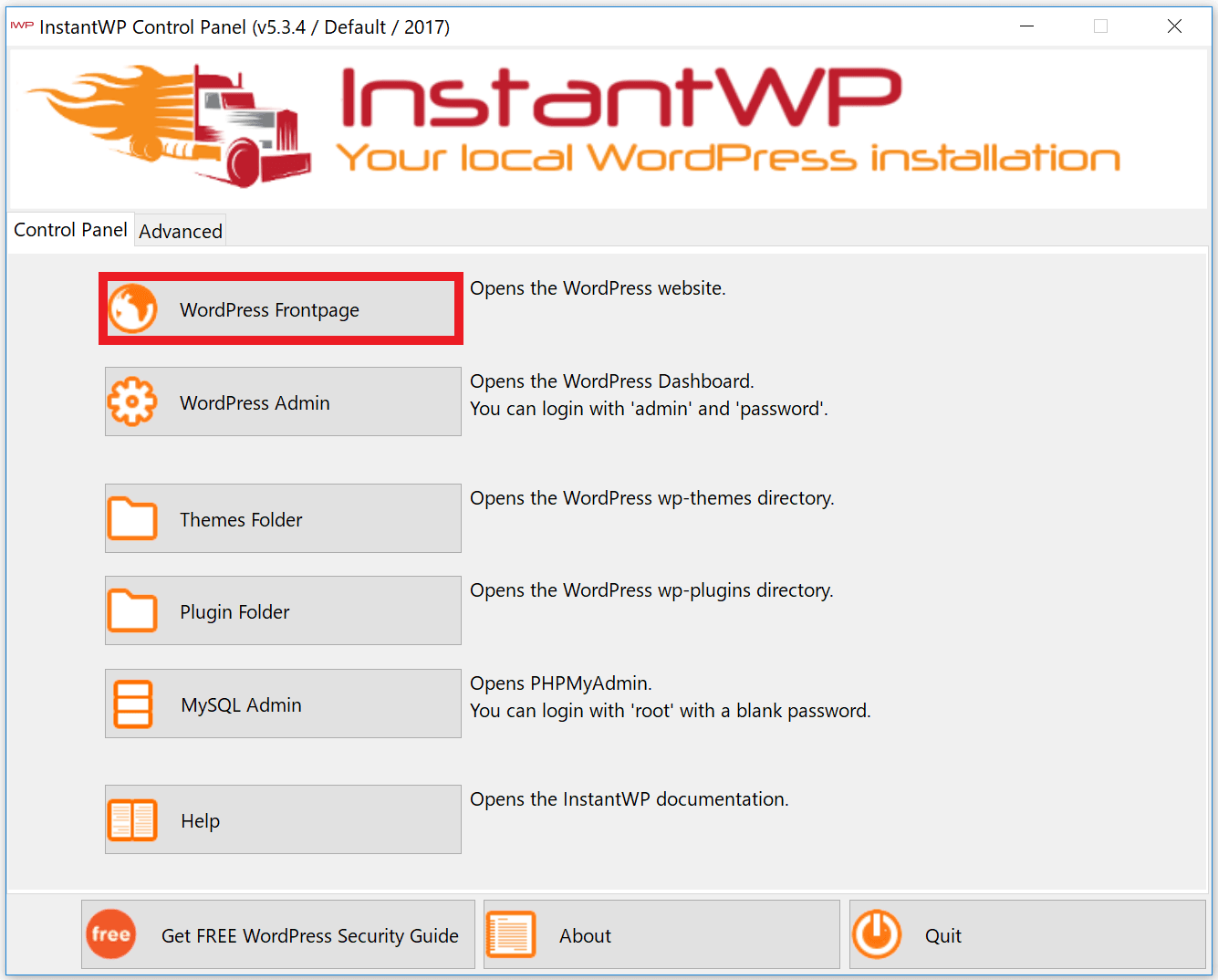1218x980 pixels.
Task: Click the Help book icon
Action: pyautogui.click(x=132, y=819)
